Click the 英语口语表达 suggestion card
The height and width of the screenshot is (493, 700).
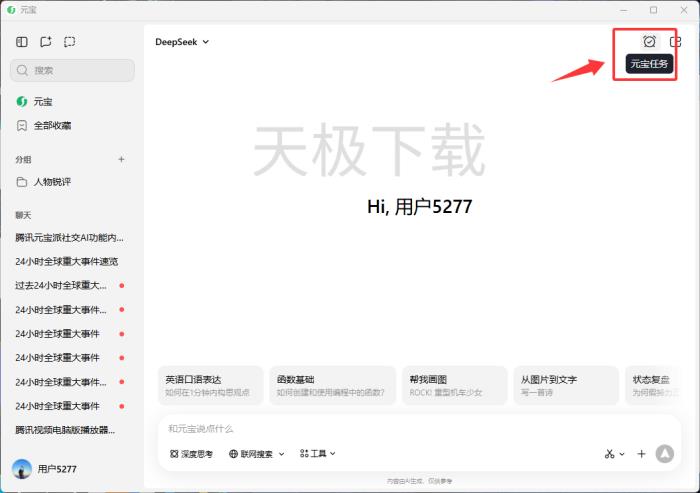coord(210,386)
